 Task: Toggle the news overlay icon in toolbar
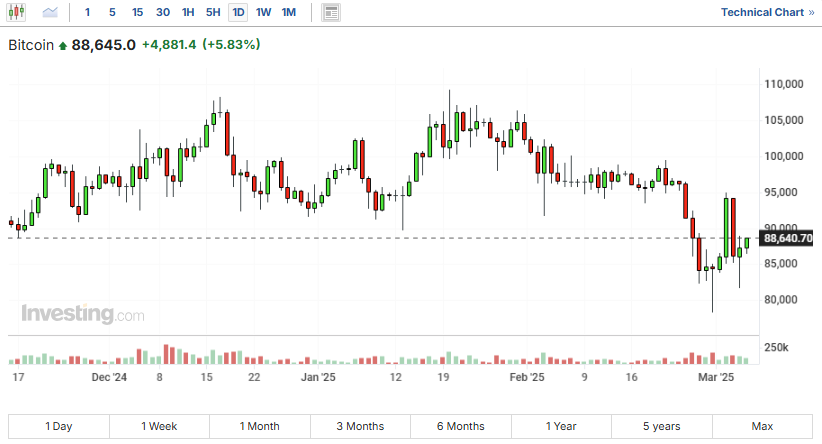331,12
